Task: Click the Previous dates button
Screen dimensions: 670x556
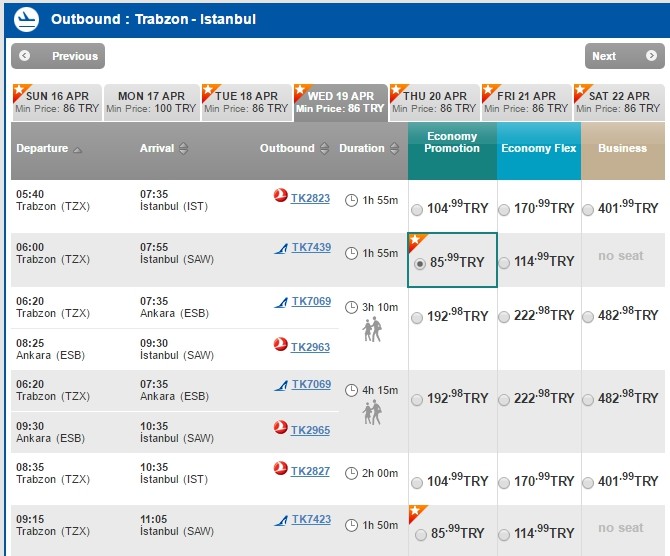Action: (x=58, y=56)
